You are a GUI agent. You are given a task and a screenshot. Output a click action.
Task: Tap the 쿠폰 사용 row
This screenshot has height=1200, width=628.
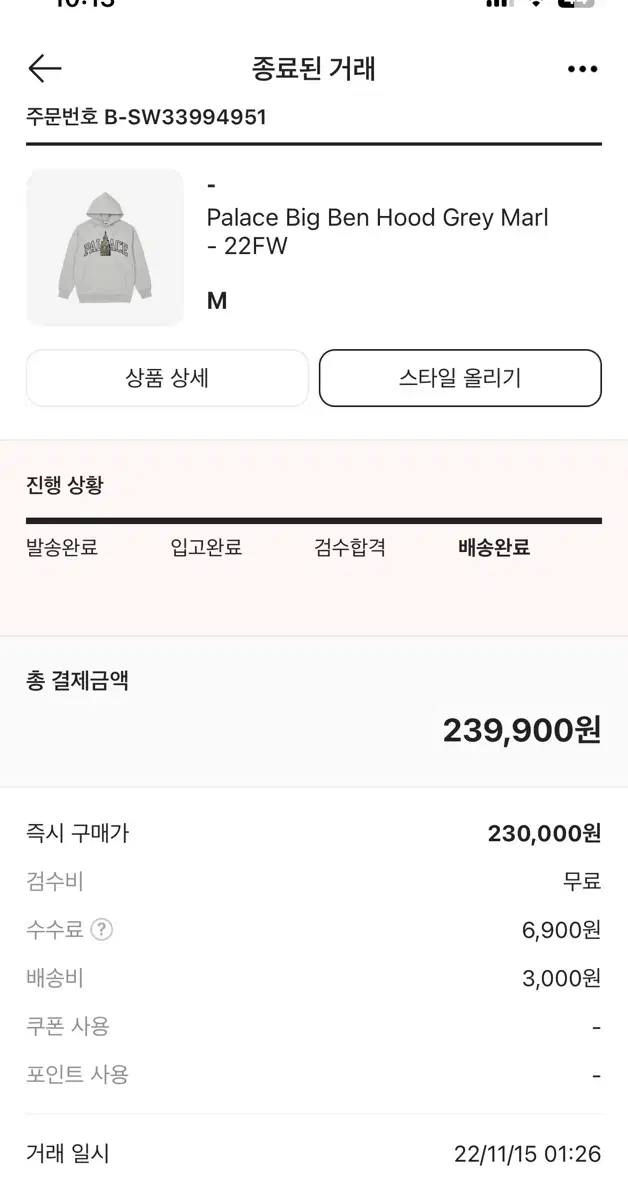click(x=314, y=1026)
